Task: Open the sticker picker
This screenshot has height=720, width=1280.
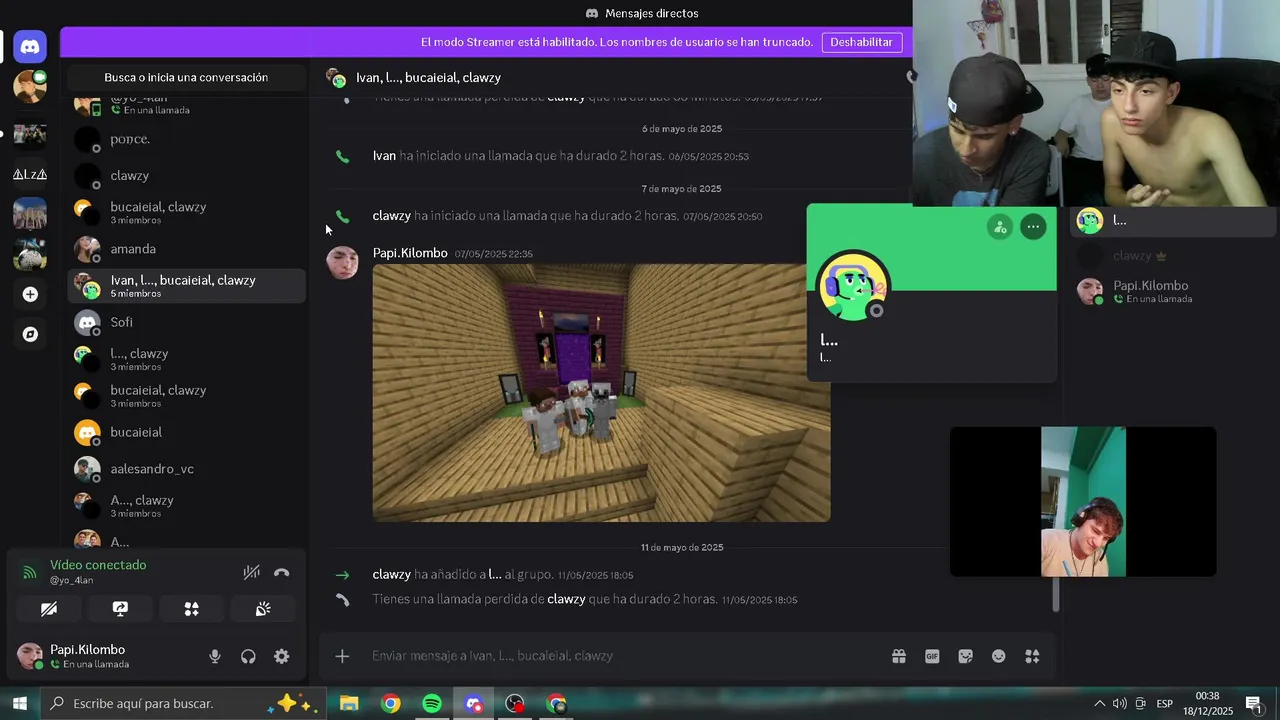Action: pyautogui.click(x=965, y=656)
